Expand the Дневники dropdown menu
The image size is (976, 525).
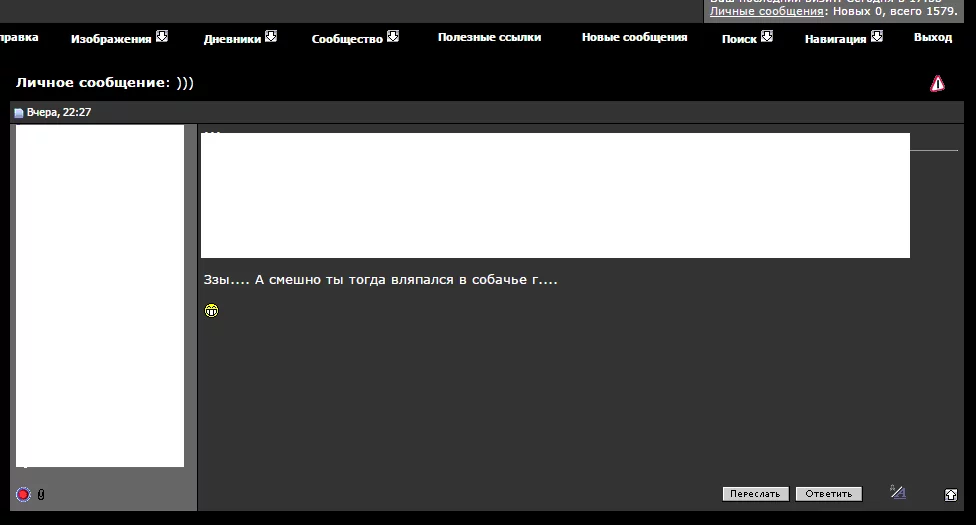click(240, 38)
